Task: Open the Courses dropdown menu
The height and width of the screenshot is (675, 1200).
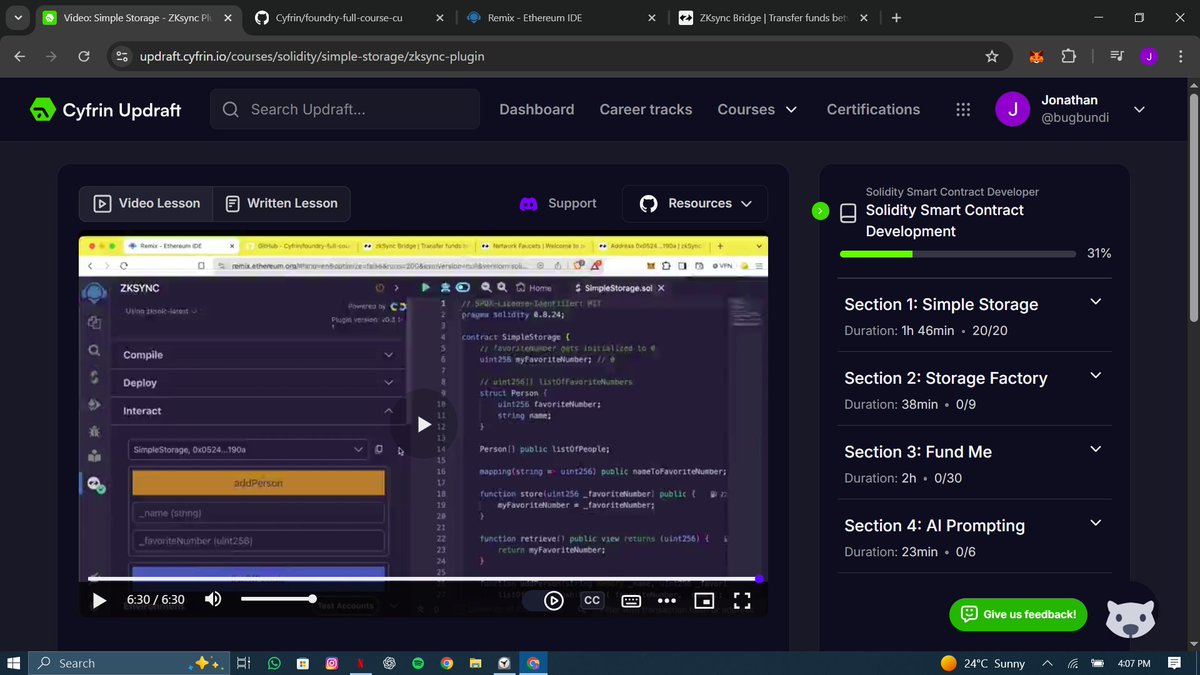Action: 757,109
